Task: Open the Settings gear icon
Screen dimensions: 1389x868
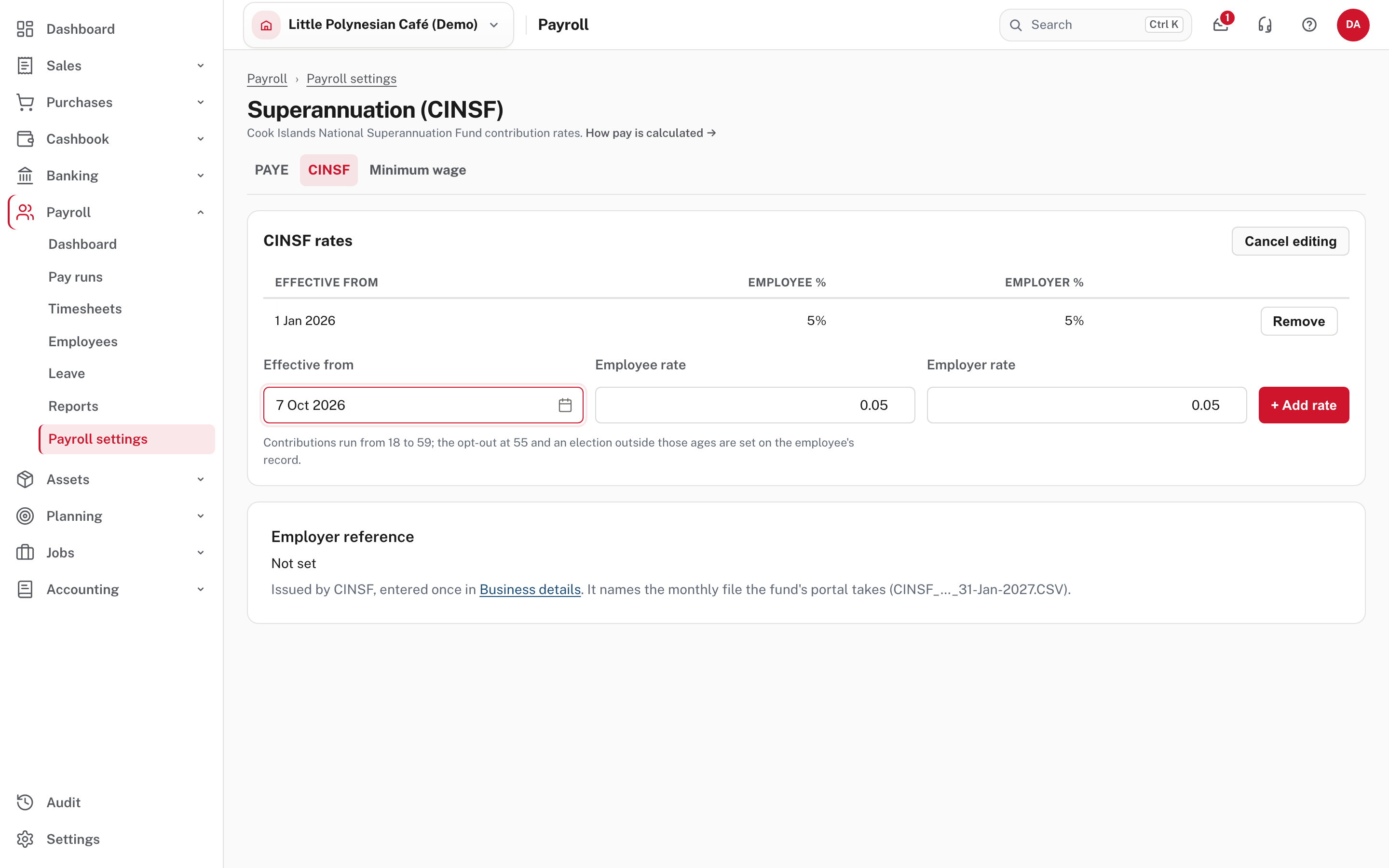Action: point(25,839)
